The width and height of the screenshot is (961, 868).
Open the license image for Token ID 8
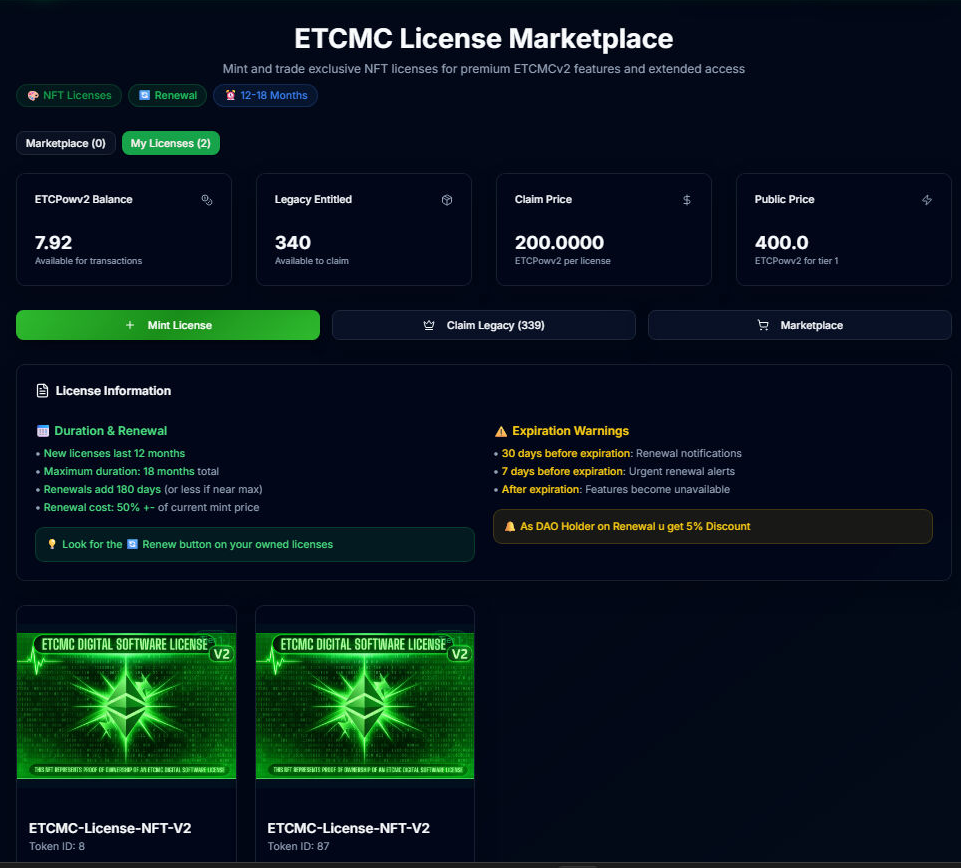(x=126, y=705)
